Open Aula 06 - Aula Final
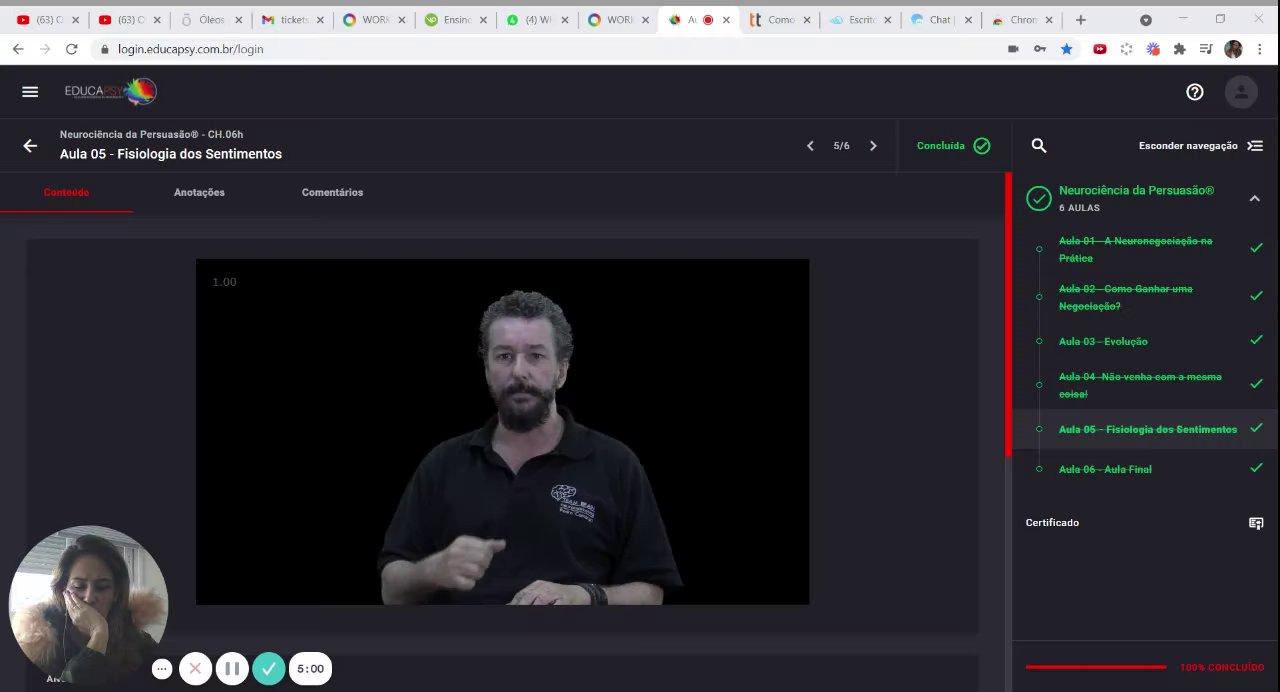Screen dimensions: 1280x692 click(1105, 469)
